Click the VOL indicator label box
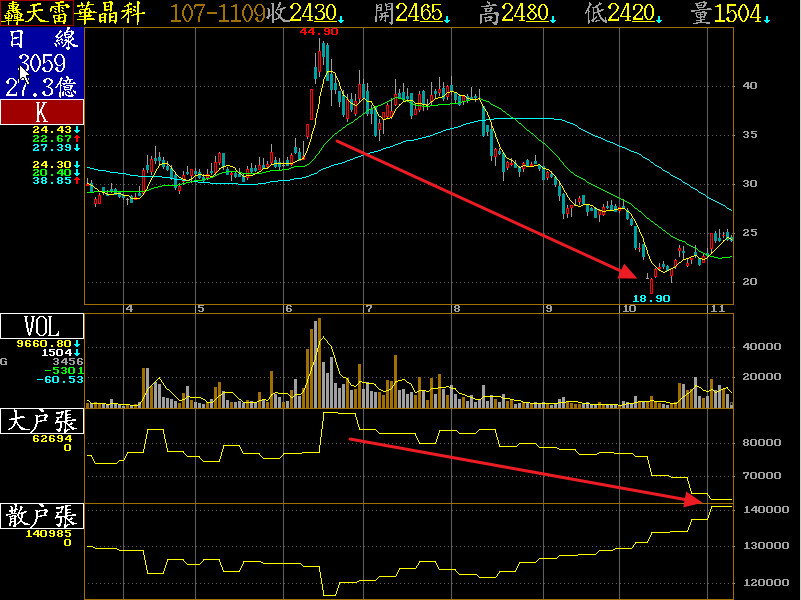The image size is (801, 600). pyautogui.click(x=42, y=327)
